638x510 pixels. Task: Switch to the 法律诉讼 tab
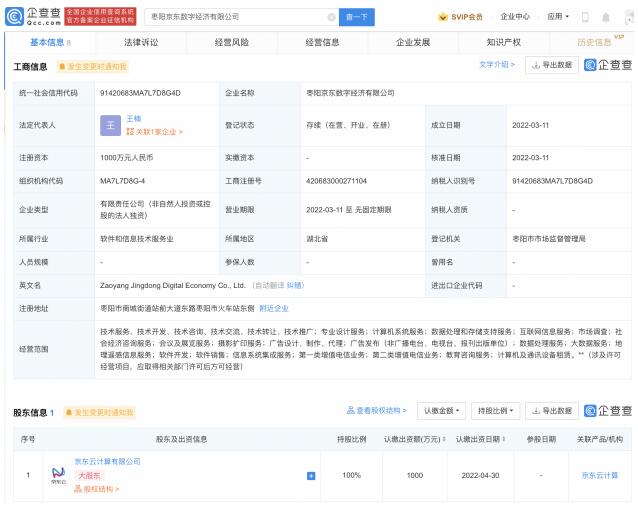pyautogui.click(x=141, y=42)
